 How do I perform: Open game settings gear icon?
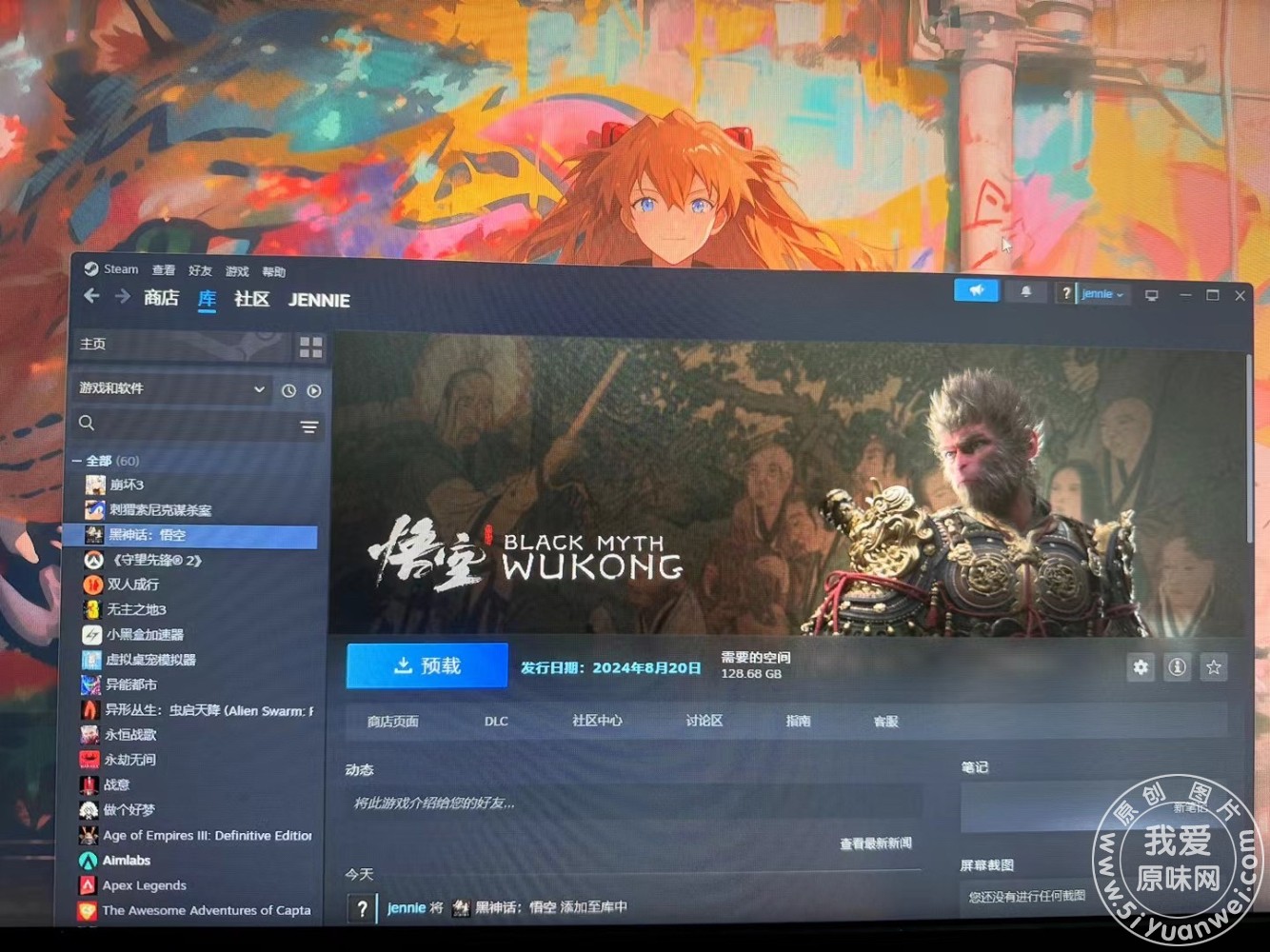click(x=1141, y=667)
